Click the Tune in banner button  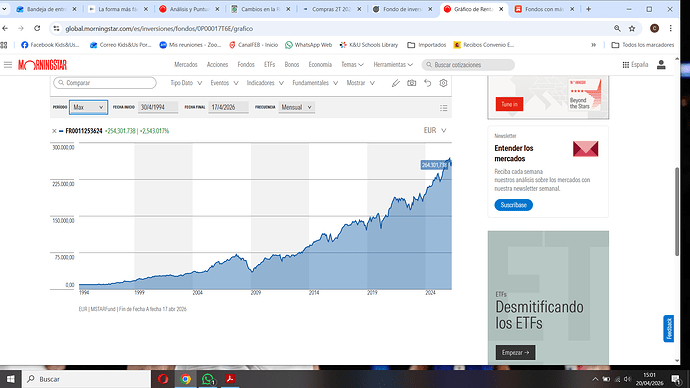[509, 104]
